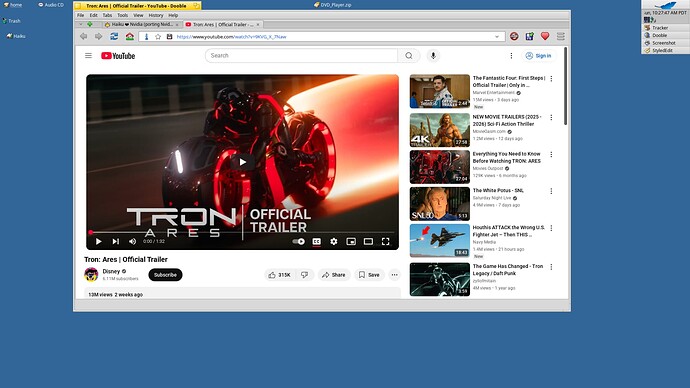Subscribe to the Disney channel
690x388 pixels.
click(165, 275)
